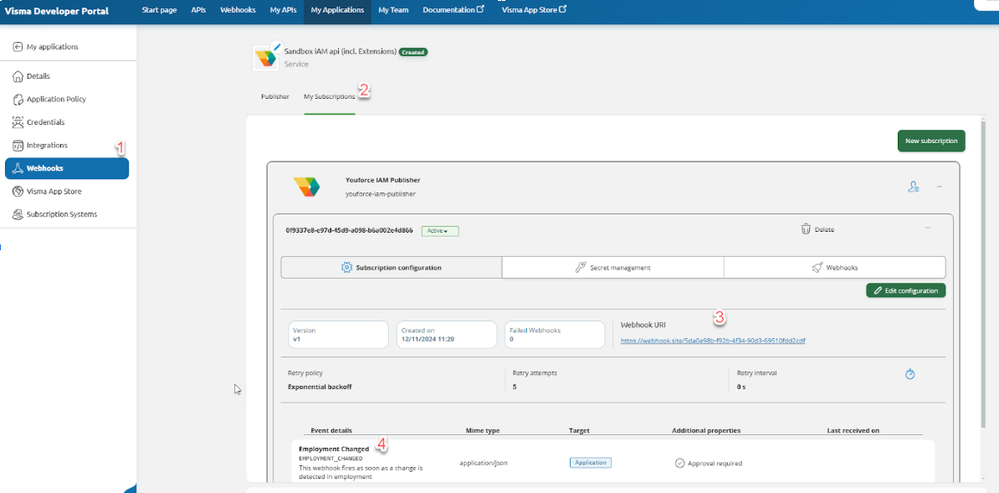Open My Team in top navigation
This screenshot has height=493, width=999.
click(x=393, y=9)
